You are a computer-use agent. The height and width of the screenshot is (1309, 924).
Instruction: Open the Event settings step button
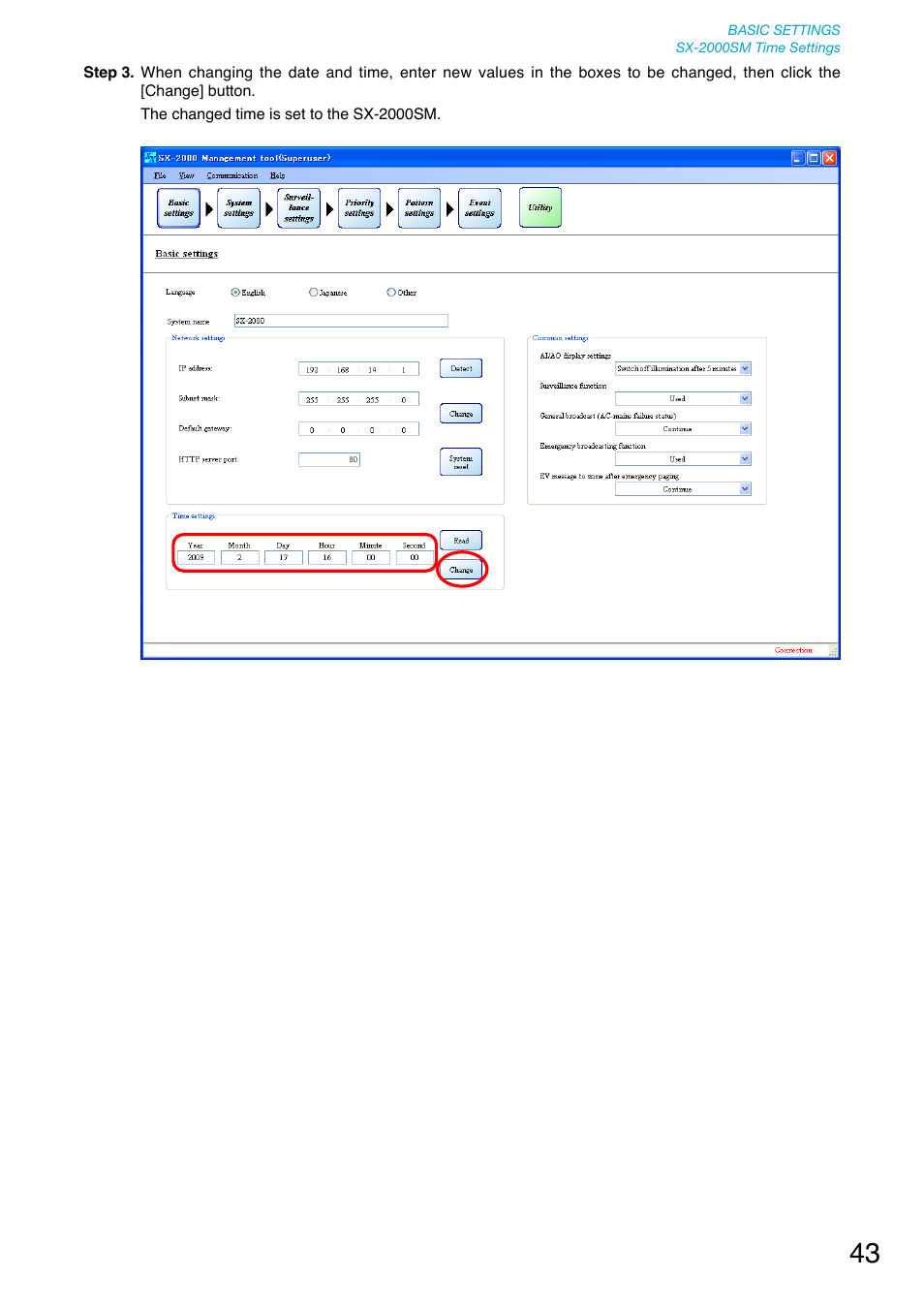pos(479,208)
